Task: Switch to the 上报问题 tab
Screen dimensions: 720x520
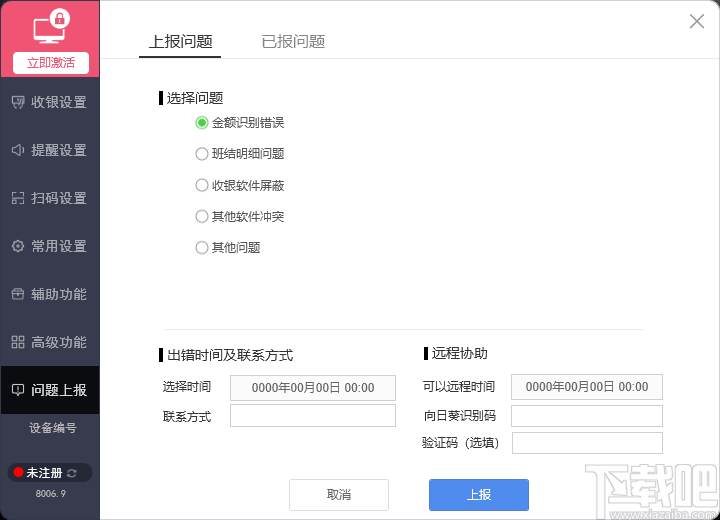Action: click(180, 42)
